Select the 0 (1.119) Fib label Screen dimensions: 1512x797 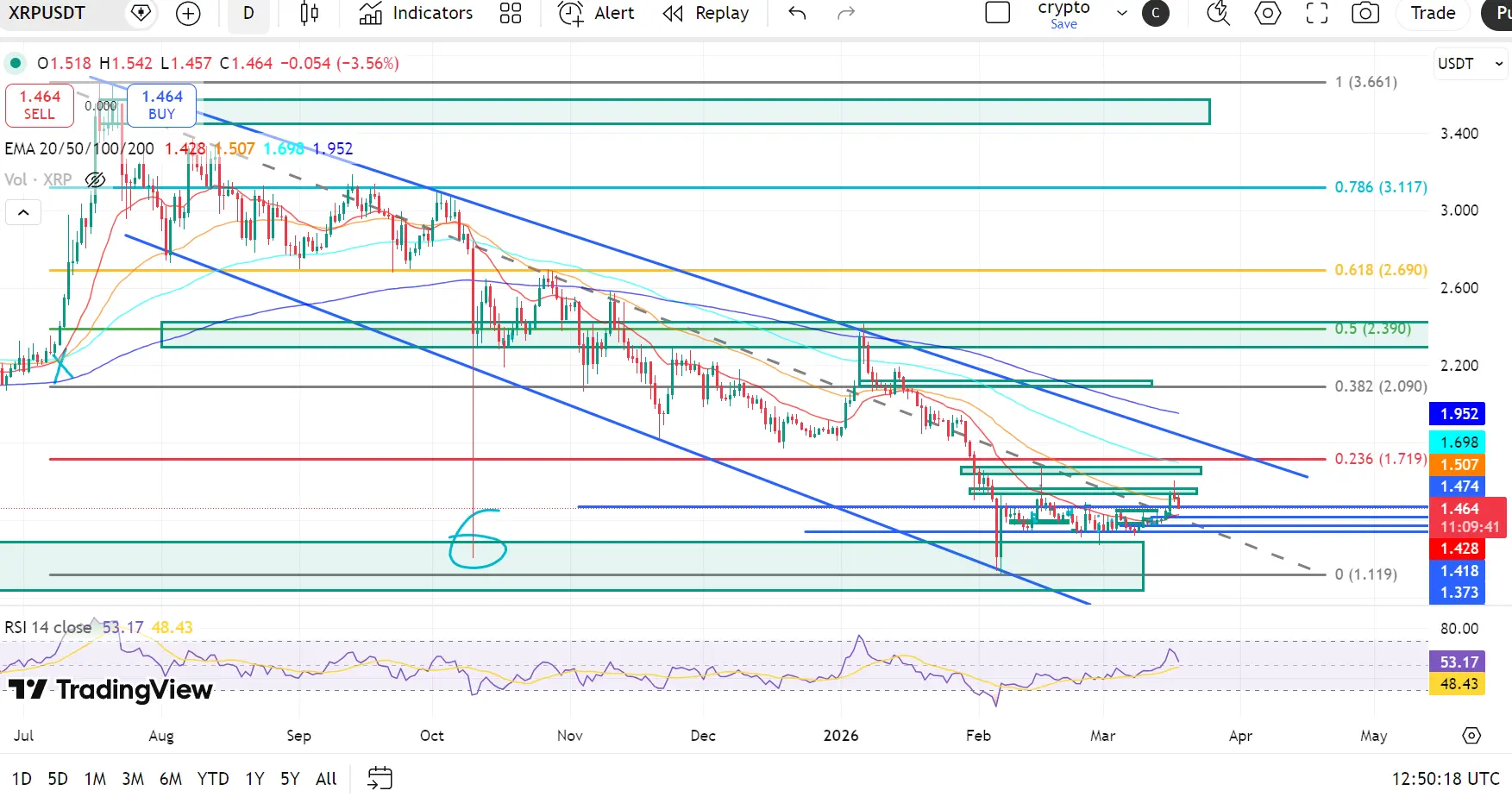coord(1365,574)
